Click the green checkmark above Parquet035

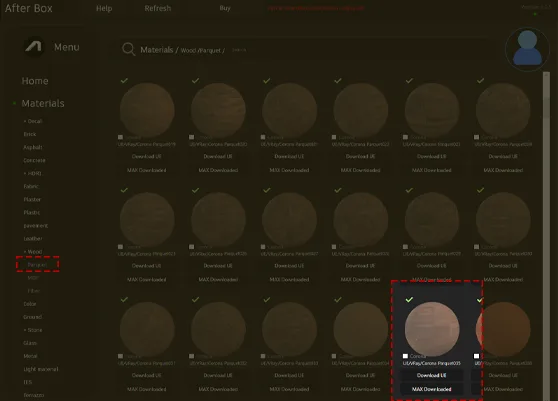[x=409, y=300]
